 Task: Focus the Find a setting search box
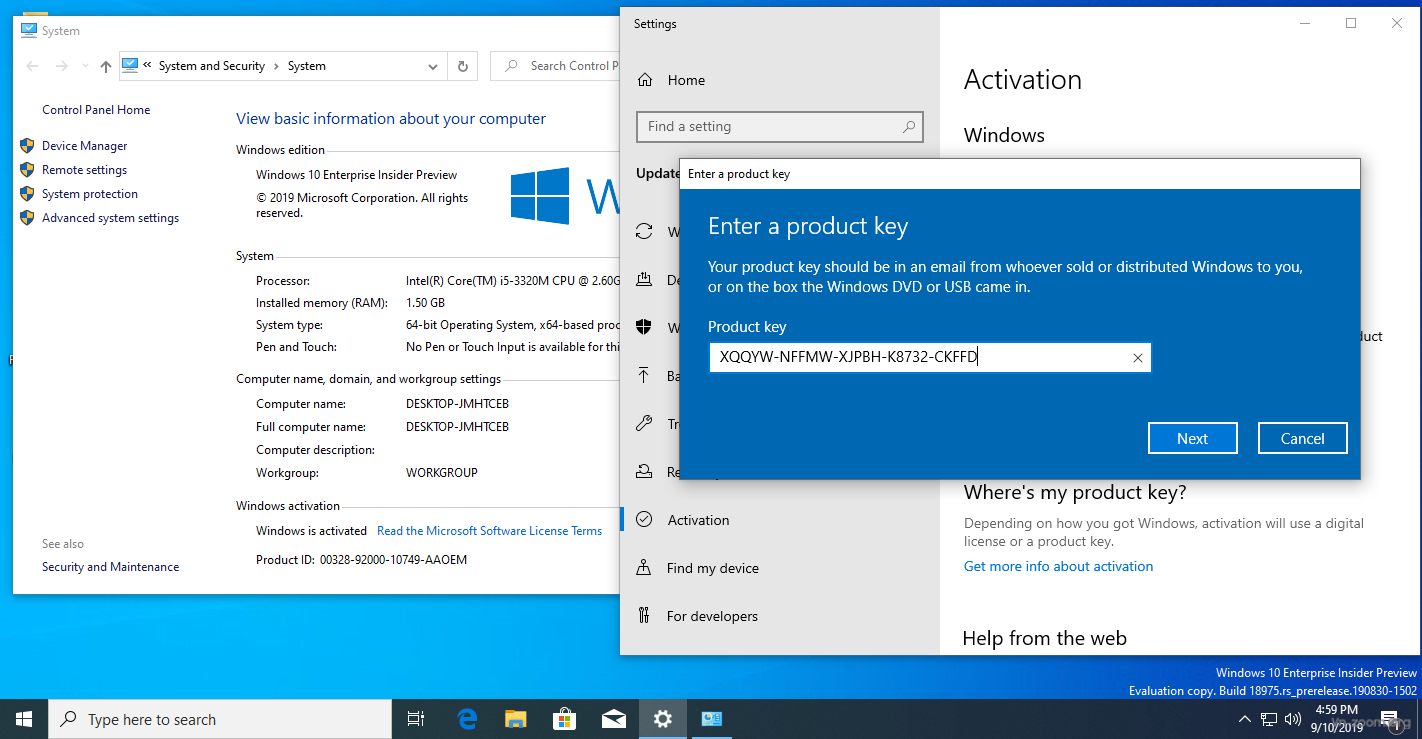[x=779, y=127]
